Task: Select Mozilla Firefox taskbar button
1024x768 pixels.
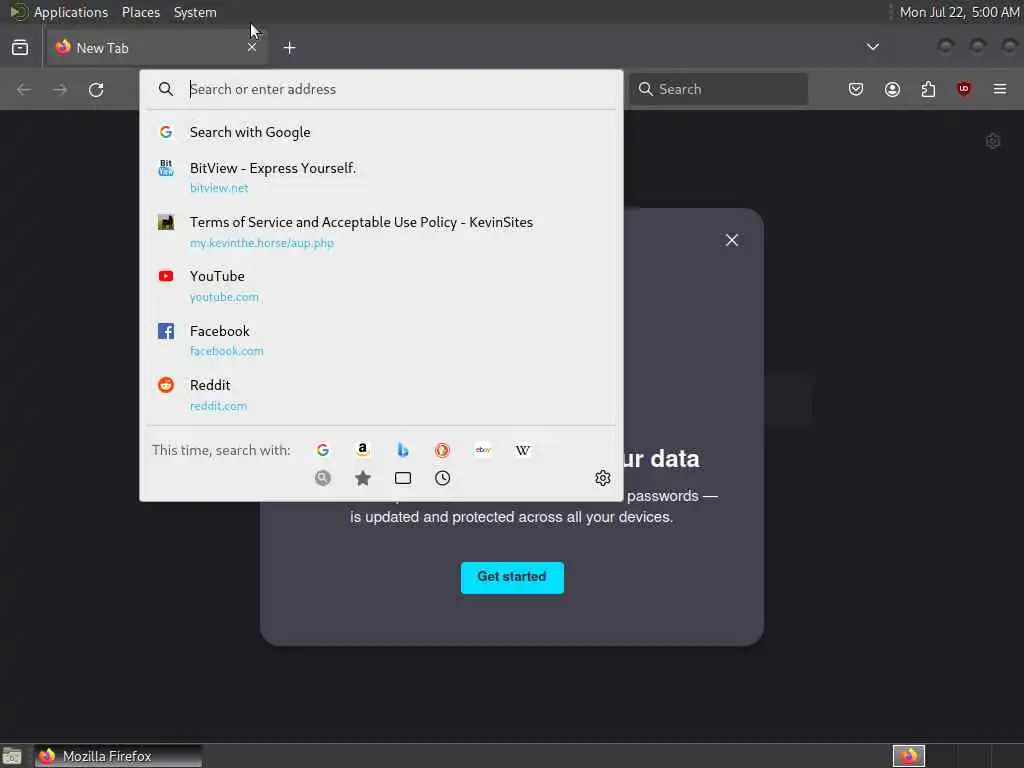Action: coord(118,756)
